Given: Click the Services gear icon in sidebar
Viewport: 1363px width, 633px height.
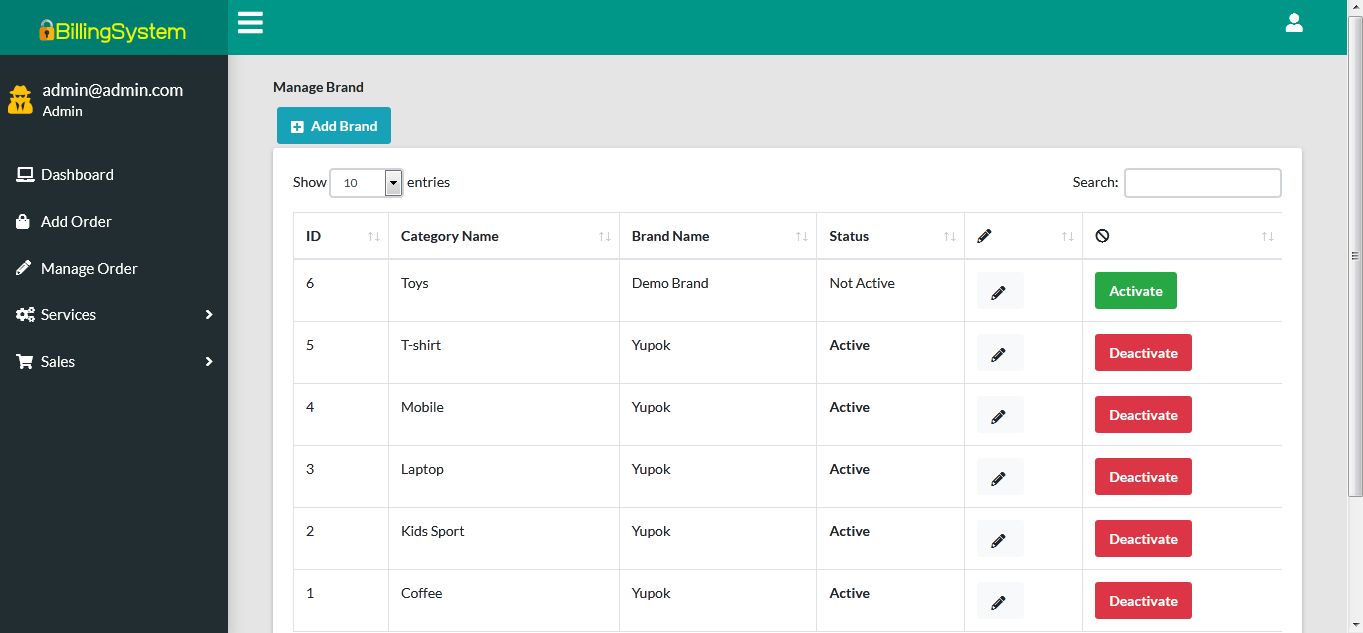Looking at the screenshot, I should [x=25, y=314].
